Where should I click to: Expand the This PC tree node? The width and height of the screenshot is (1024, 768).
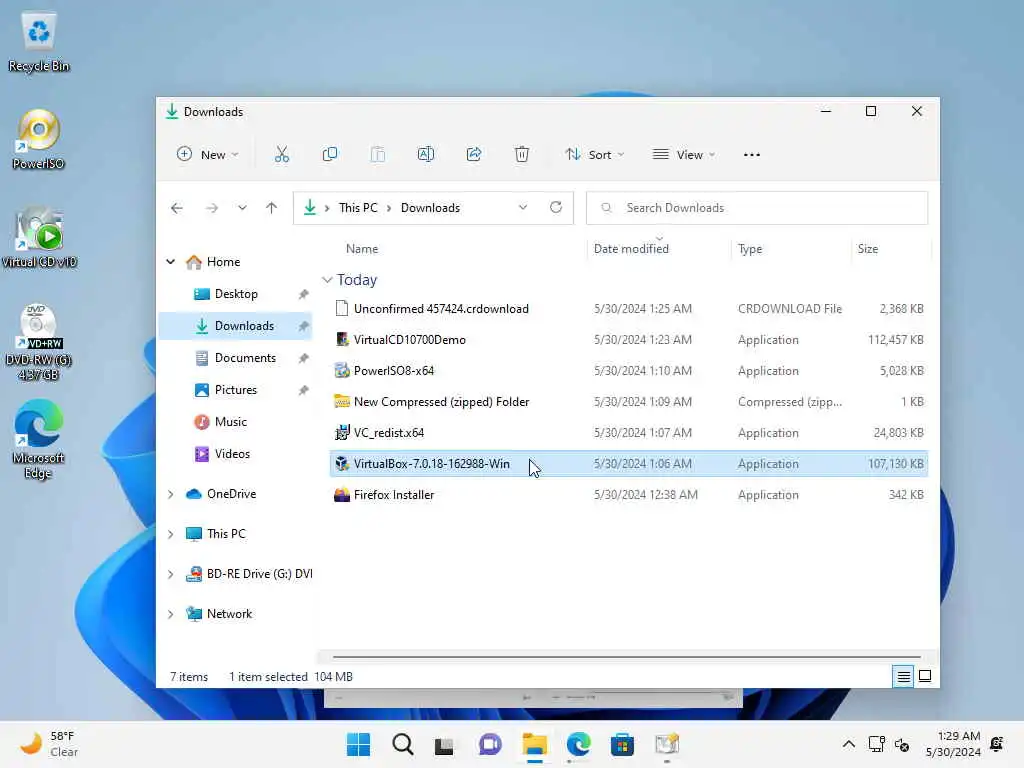click(x=170, y=534)
